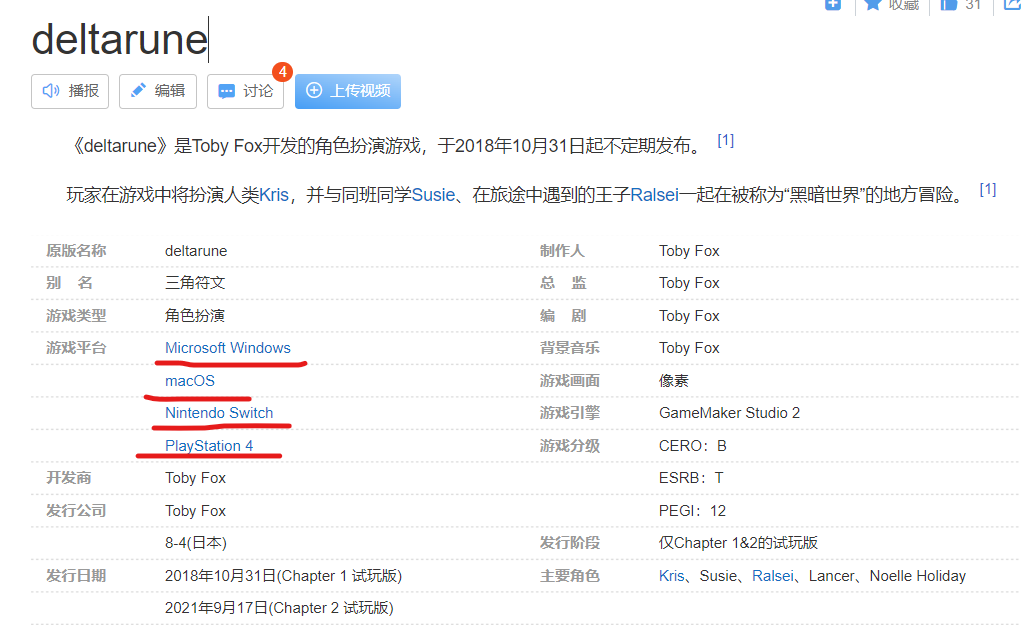Click the 上传视频 upload video button
The image size is (1027, 631).
(x=348, y=91)
